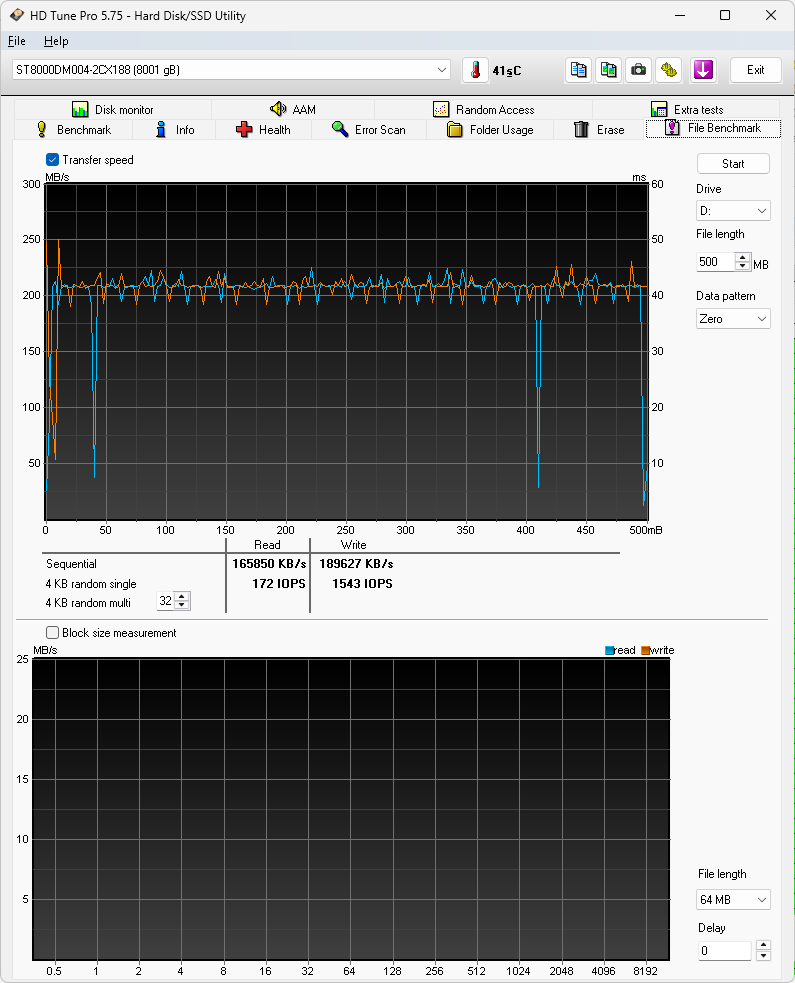Image resolution: width=795 pixels, height=983 pixels.
Task: Click the Exit button
Action: click(x=756, y=70)
